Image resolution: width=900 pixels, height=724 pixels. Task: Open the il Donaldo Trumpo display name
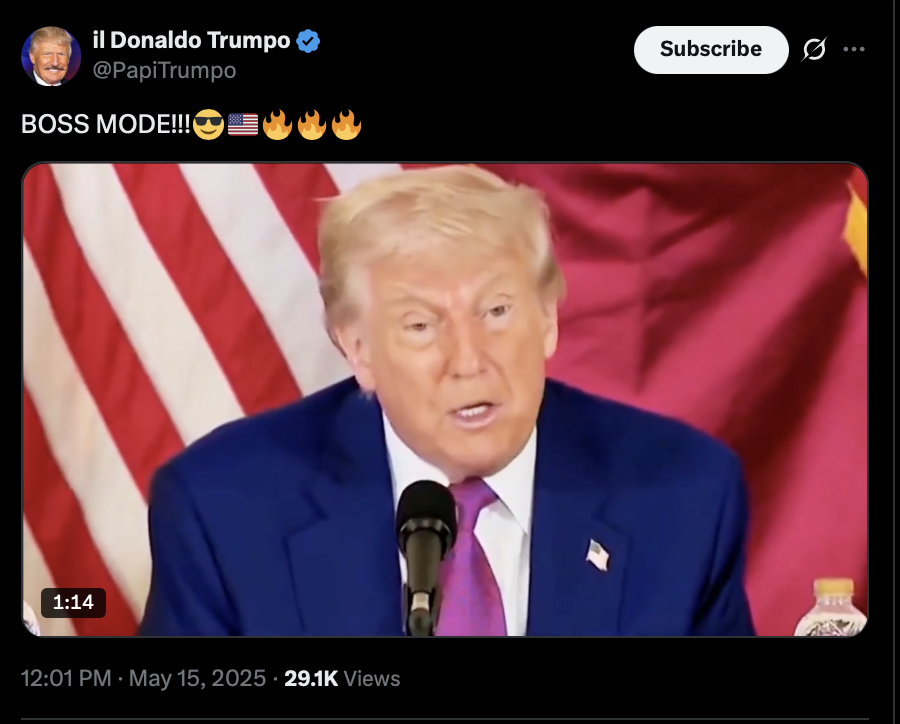click(x=191, y=40)
